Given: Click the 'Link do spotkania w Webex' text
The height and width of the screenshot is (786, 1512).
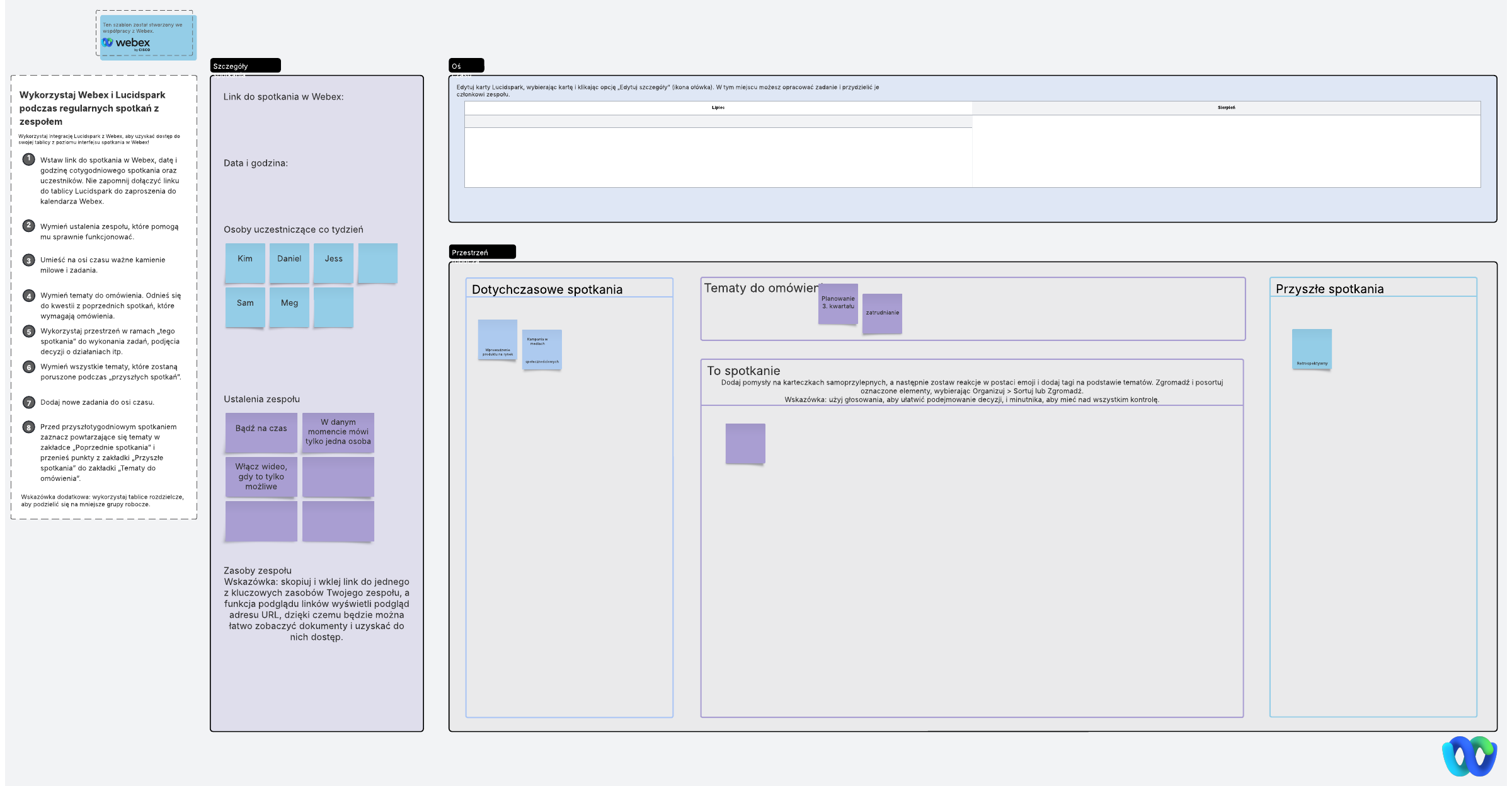Looking at the screenshot, I should [283, 97].
